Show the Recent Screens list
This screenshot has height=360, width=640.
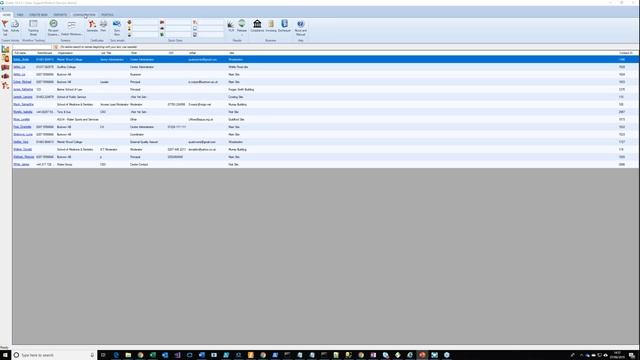53,27
